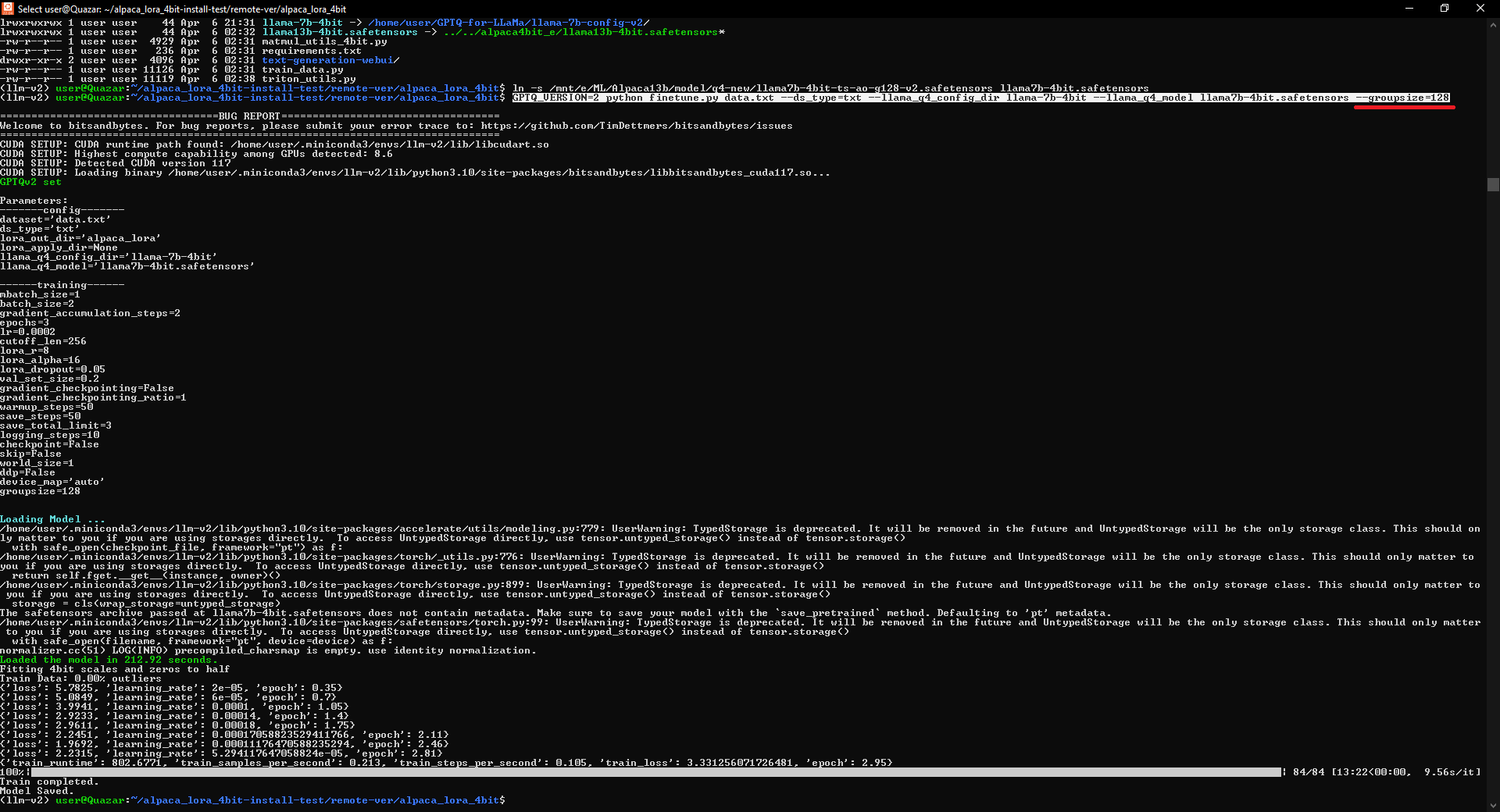The width and height of the screenshot is (1500, 812).
Task: Click the 'Loading Model ...' cyan text
Action: pos(52,519)
